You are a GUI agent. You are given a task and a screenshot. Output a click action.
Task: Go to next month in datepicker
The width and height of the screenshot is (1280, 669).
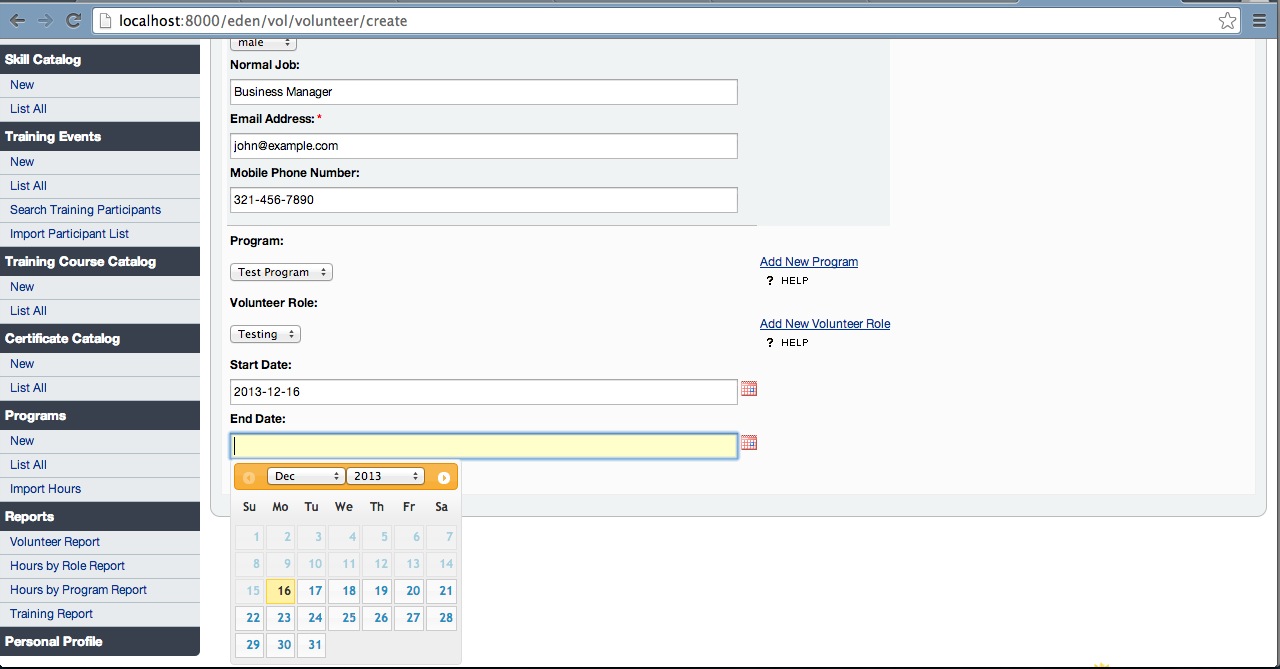coord(443,478)
